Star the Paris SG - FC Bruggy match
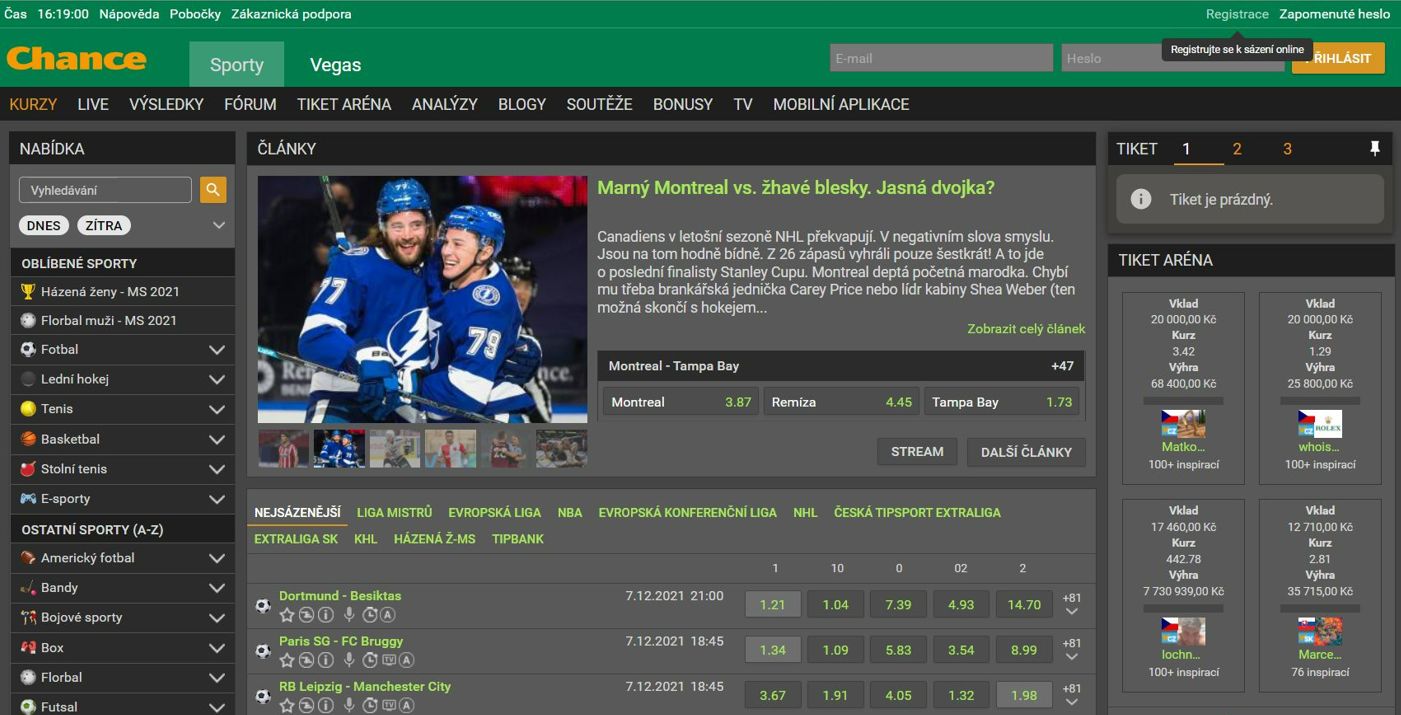The image size is (1401, 715). (x=287, y=660)
